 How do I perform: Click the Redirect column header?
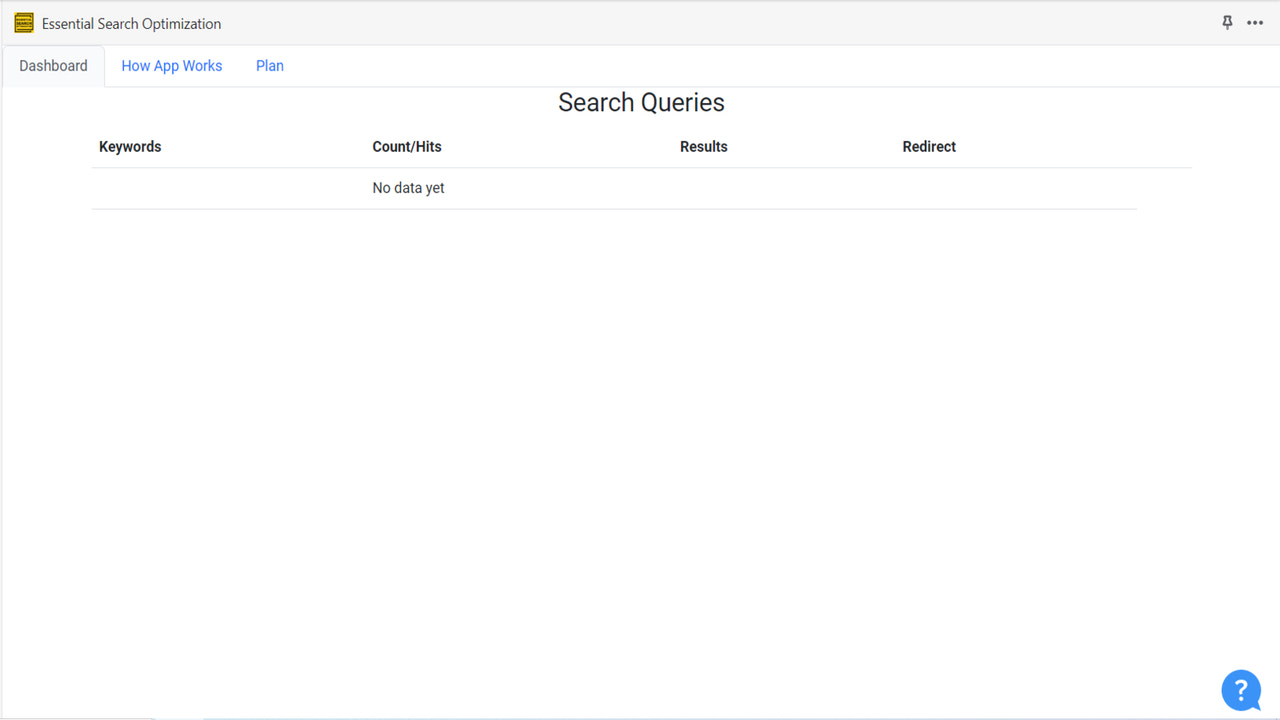pos(929,147)
